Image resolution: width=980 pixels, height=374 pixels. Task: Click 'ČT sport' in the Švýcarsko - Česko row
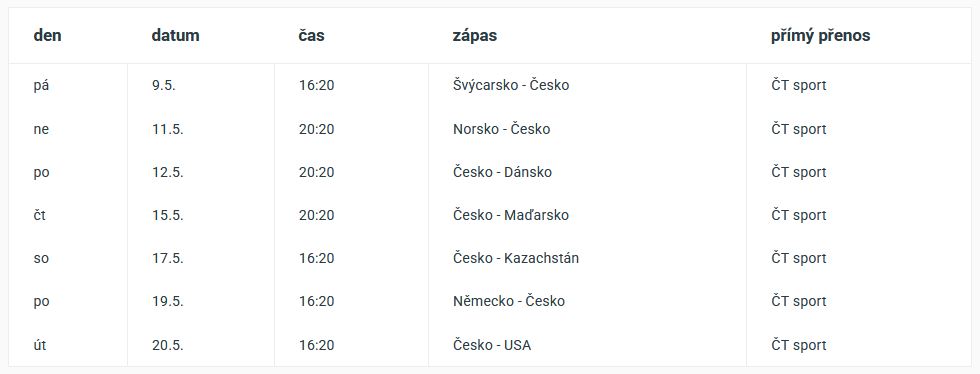pyautogui.click(x=798, y=85)
